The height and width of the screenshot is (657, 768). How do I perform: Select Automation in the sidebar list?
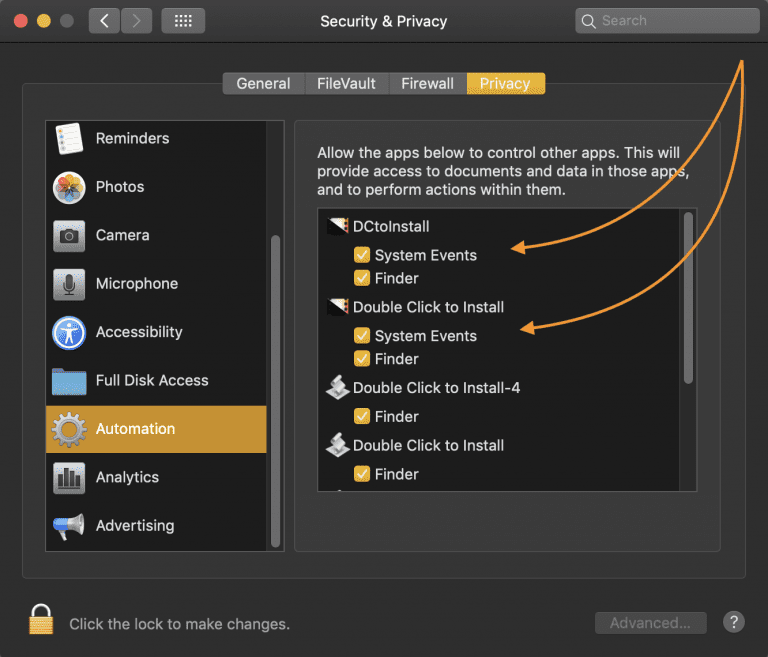[156, 429]
